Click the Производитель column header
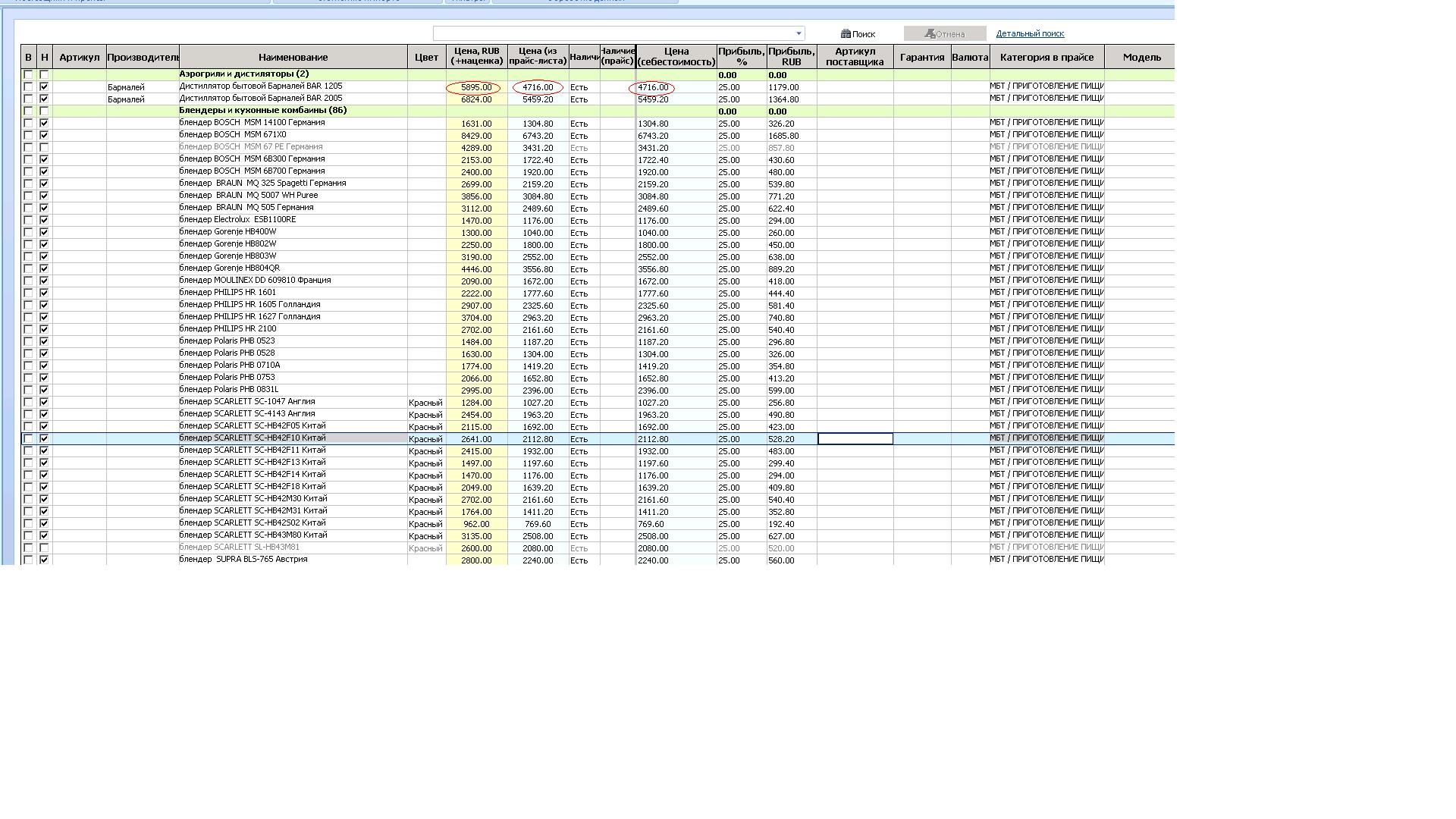This screenshot has width=1456, height=819. [143, 57]
